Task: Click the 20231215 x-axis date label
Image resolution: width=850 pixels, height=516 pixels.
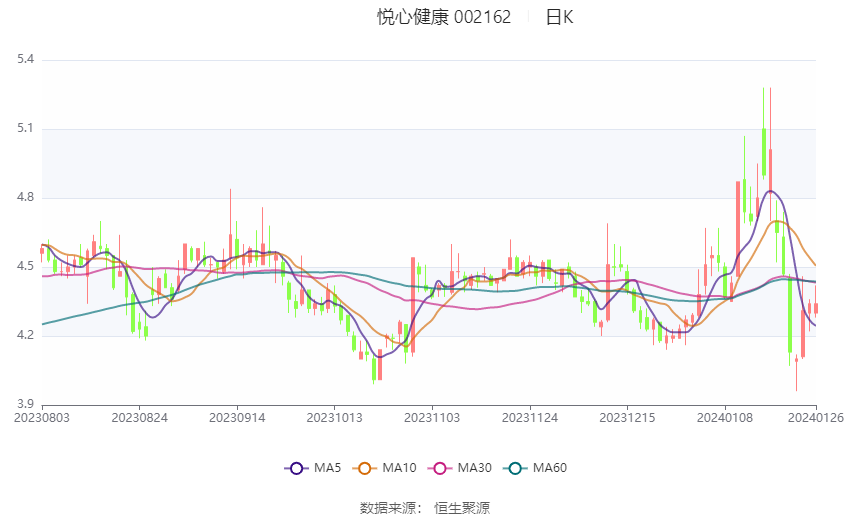Action: (627, 418)
